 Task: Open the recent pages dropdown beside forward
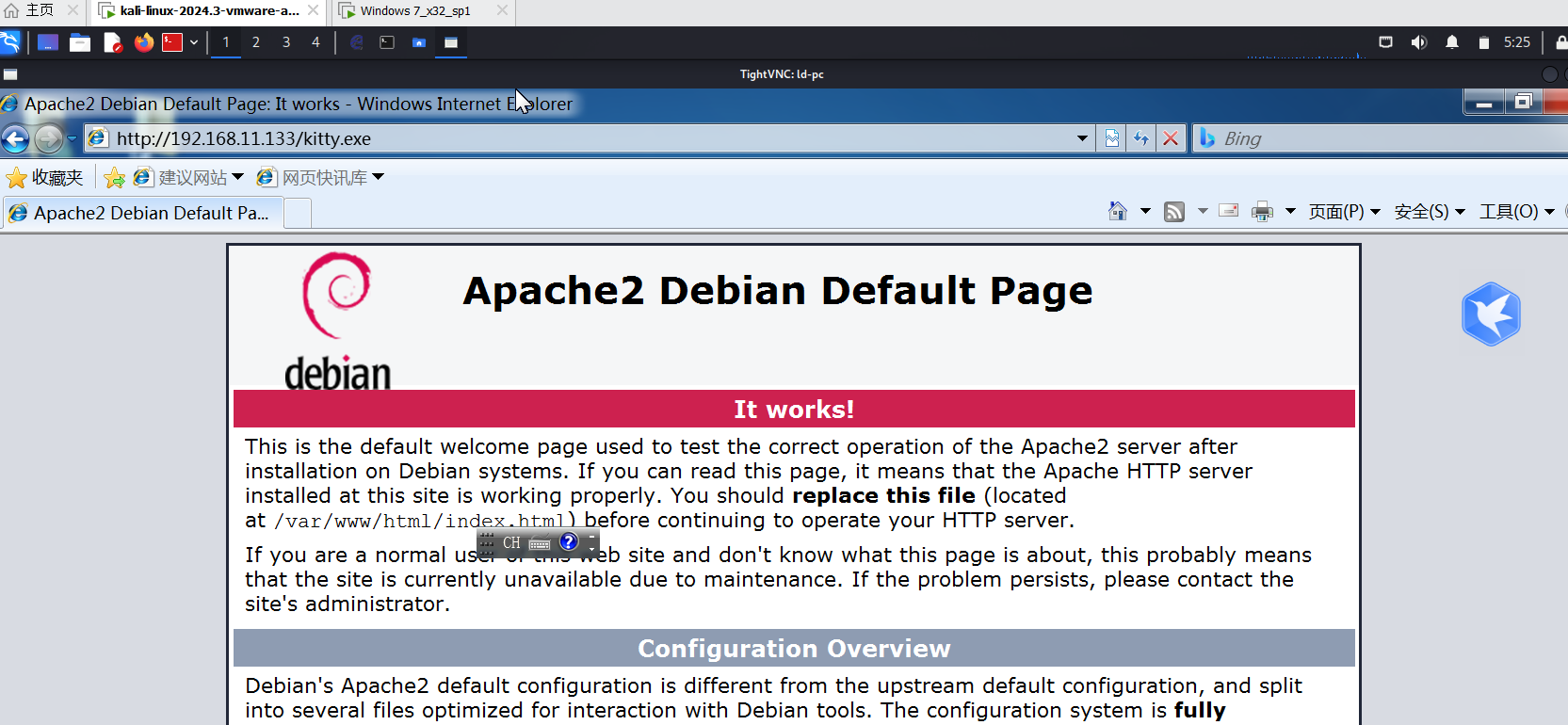point(72,139)
